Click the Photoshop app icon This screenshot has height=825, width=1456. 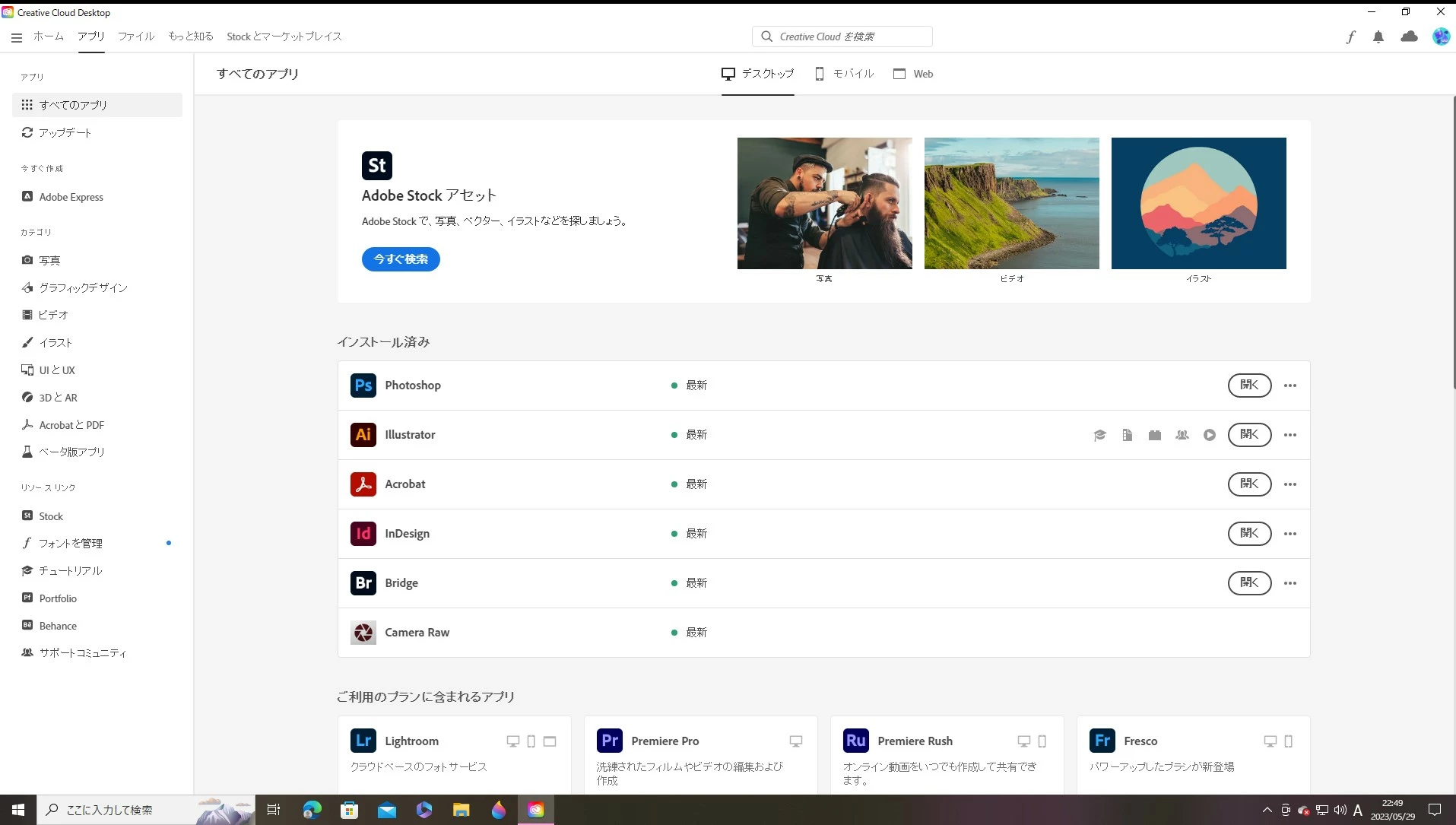click(x=363, y=386)
